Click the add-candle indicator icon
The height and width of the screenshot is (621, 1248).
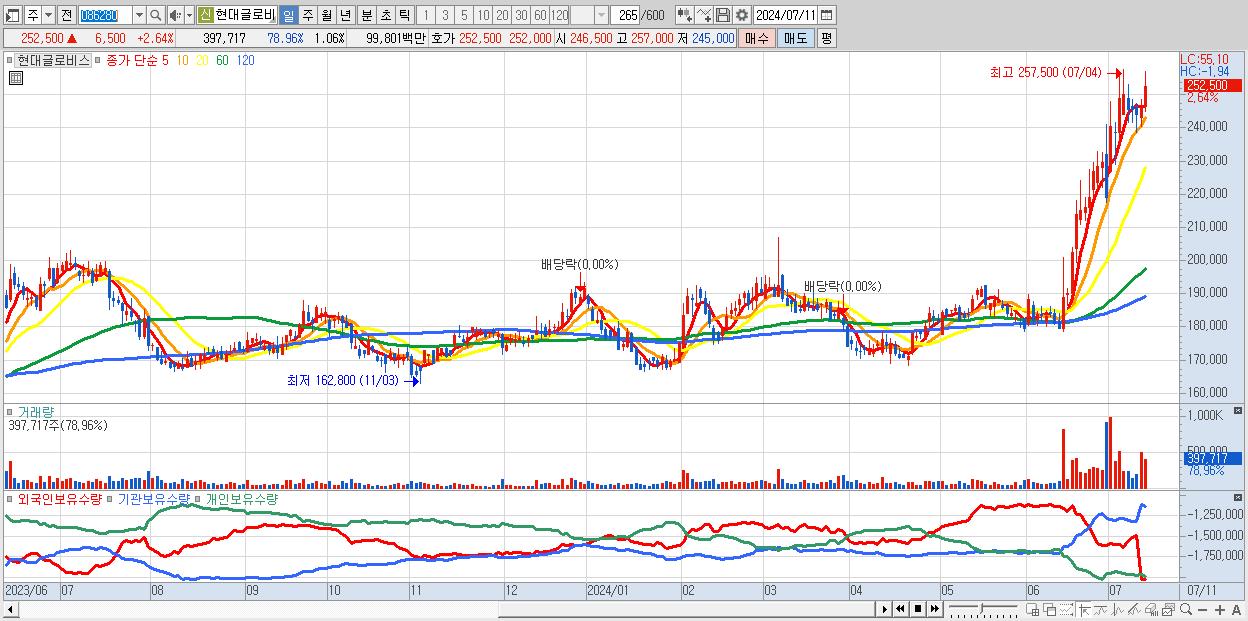[x=685, y=15]
